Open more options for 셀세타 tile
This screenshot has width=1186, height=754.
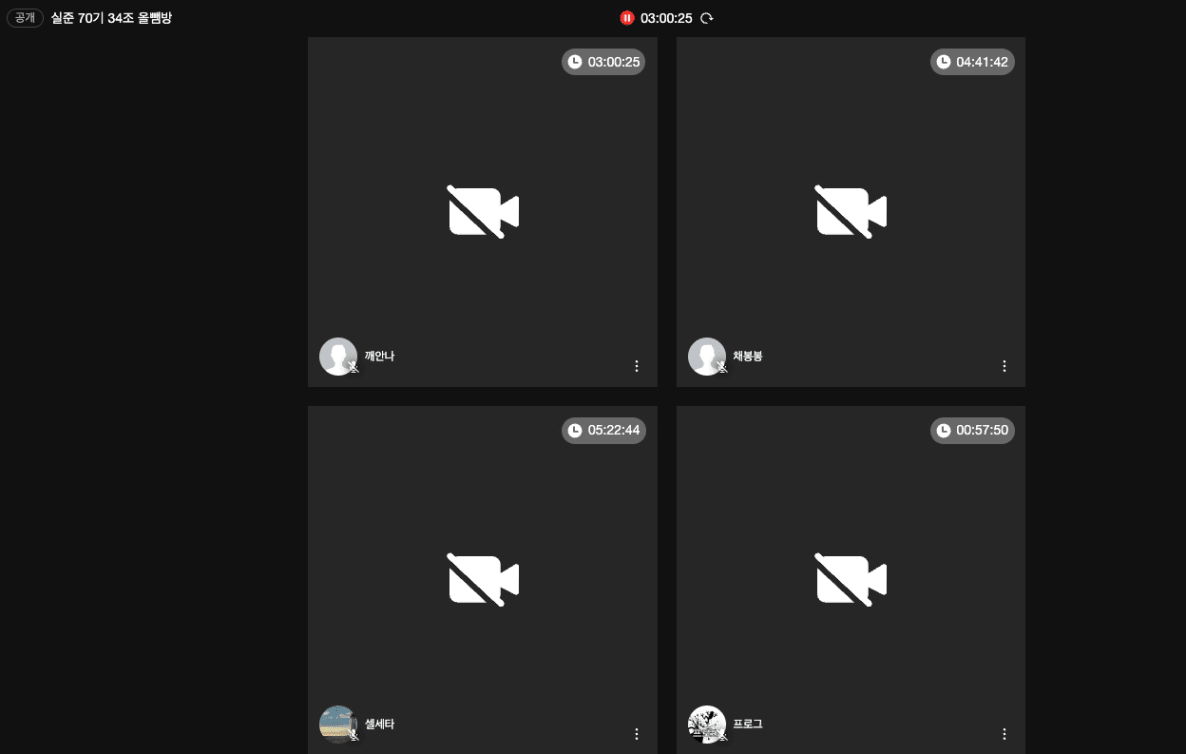pos(636,734)
